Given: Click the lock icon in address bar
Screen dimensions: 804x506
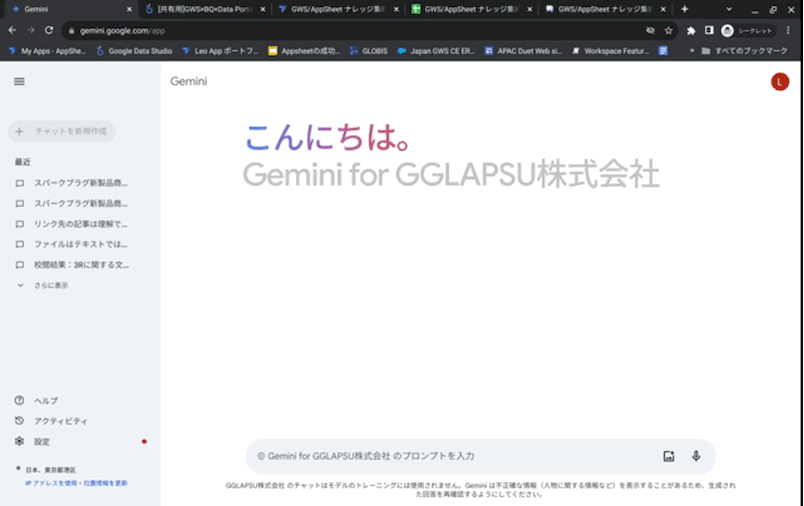Looking at the screenshot, I should pyautogui.click(x=71, y=31).
